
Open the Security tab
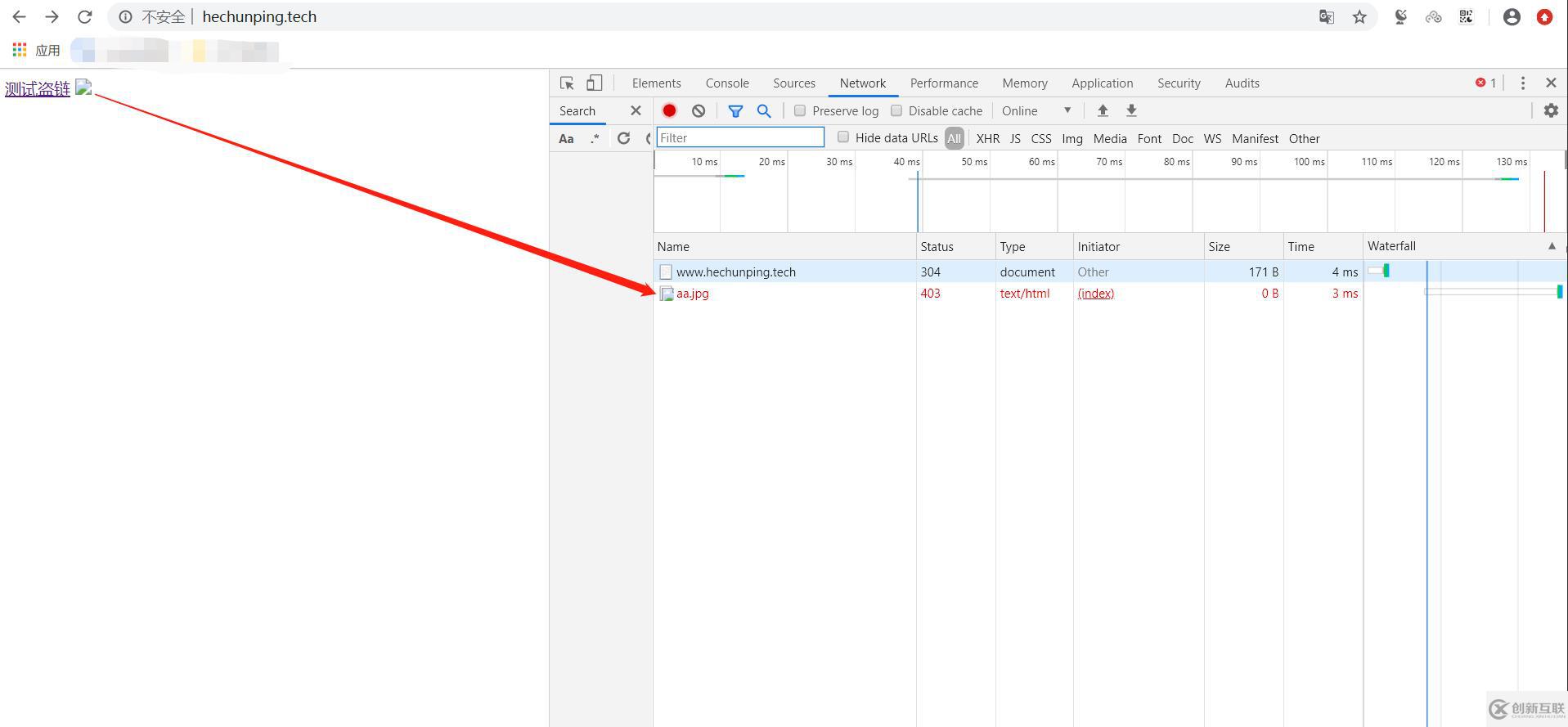1179,83
